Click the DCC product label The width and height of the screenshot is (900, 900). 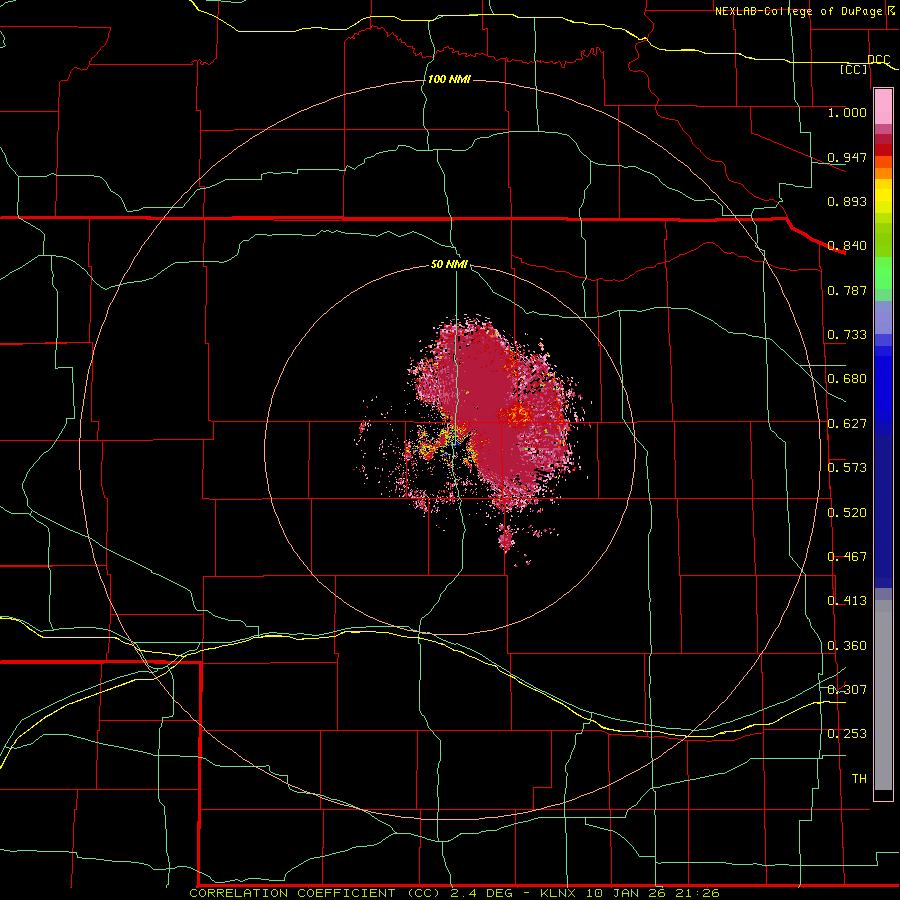coord(878,59)
